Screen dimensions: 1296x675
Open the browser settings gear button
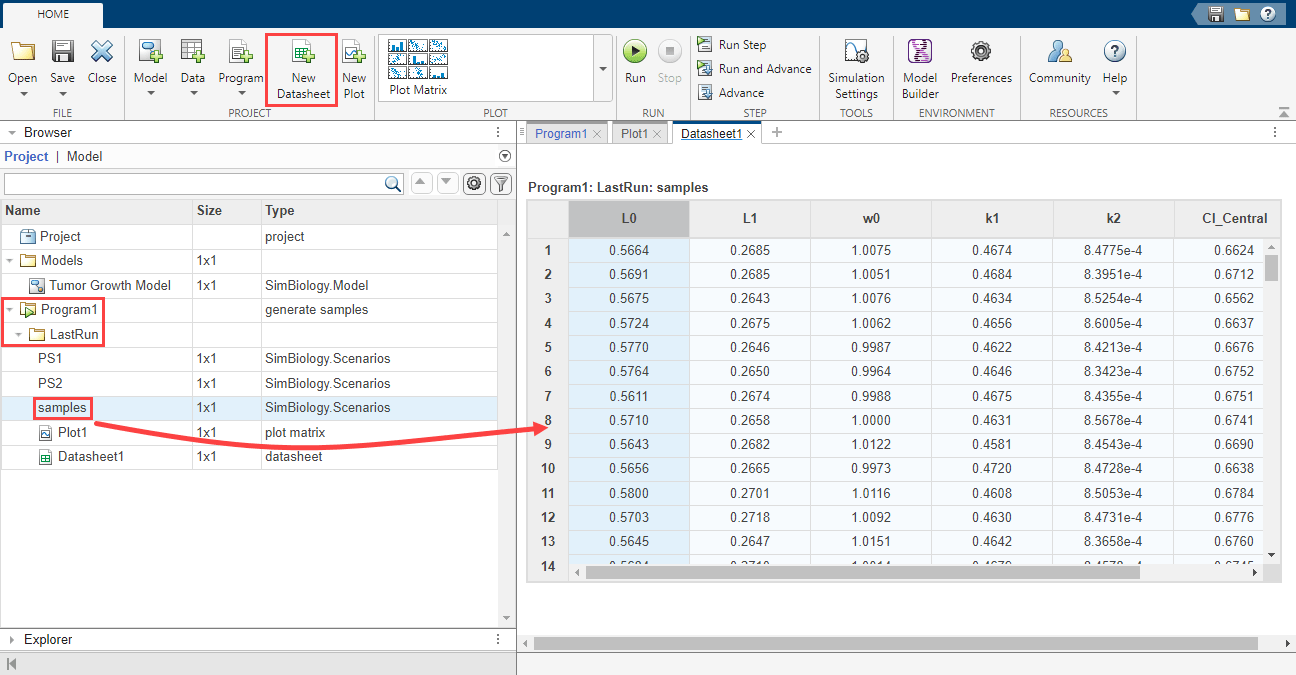pos(474,184)
